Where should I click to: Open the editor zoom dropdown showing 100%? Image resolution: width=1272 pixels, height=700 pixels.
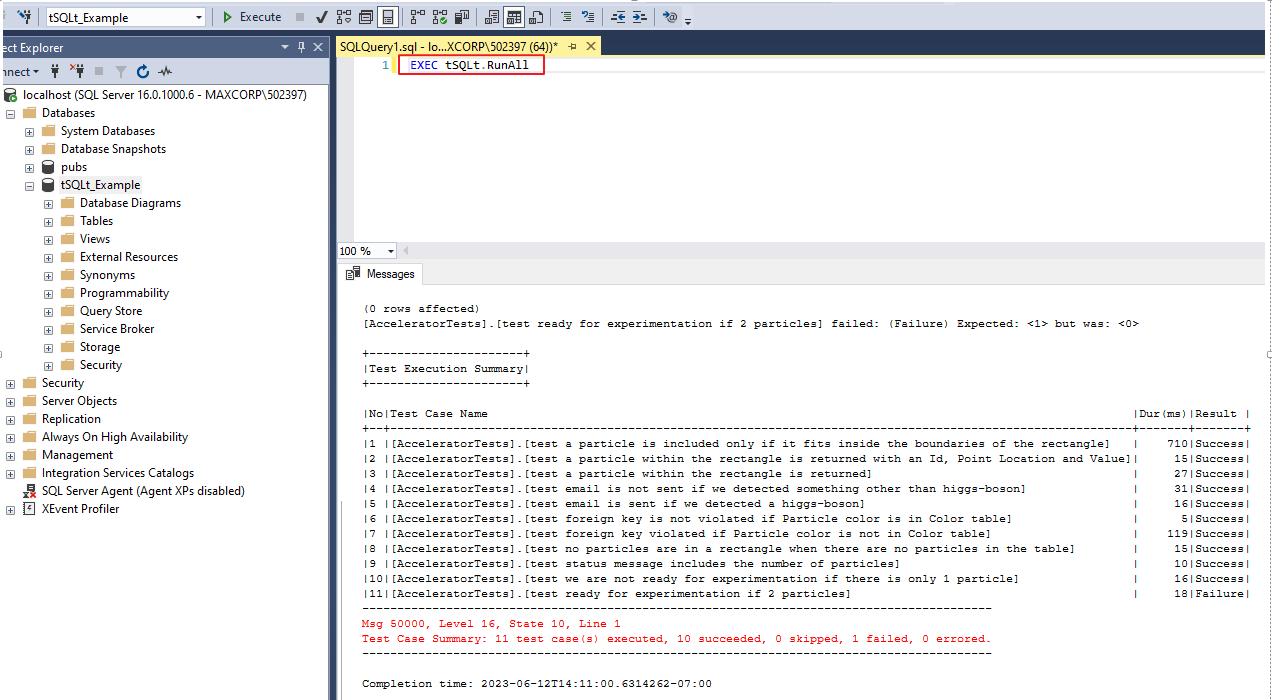365,251
